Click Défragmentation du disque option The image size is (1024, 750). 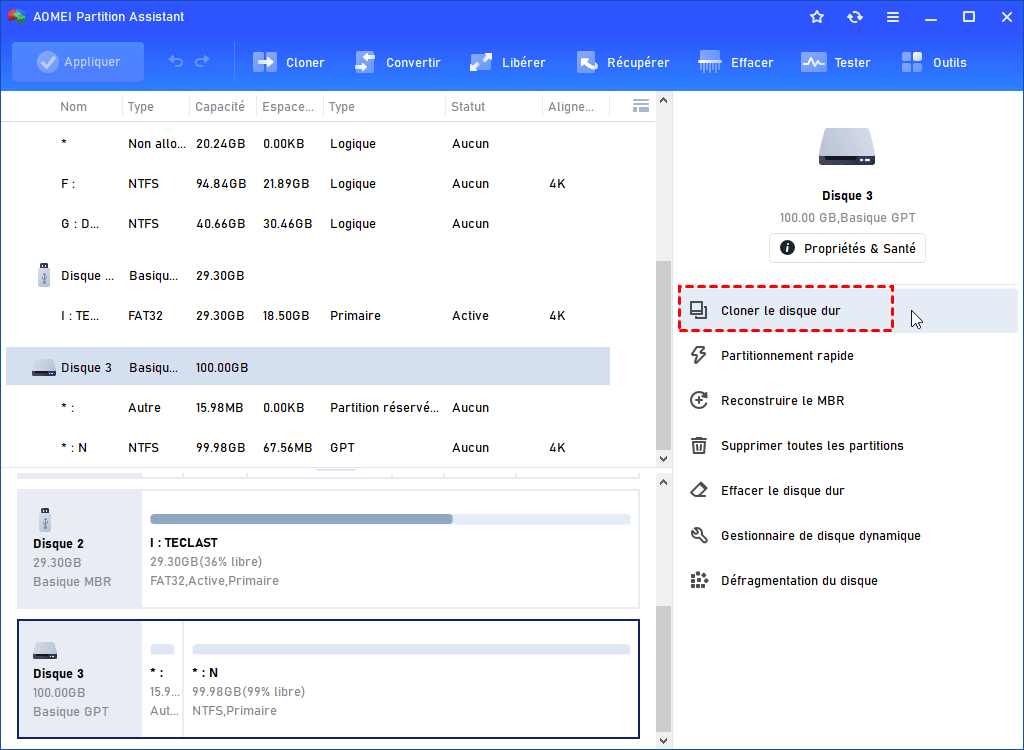[x=848, y=581]
